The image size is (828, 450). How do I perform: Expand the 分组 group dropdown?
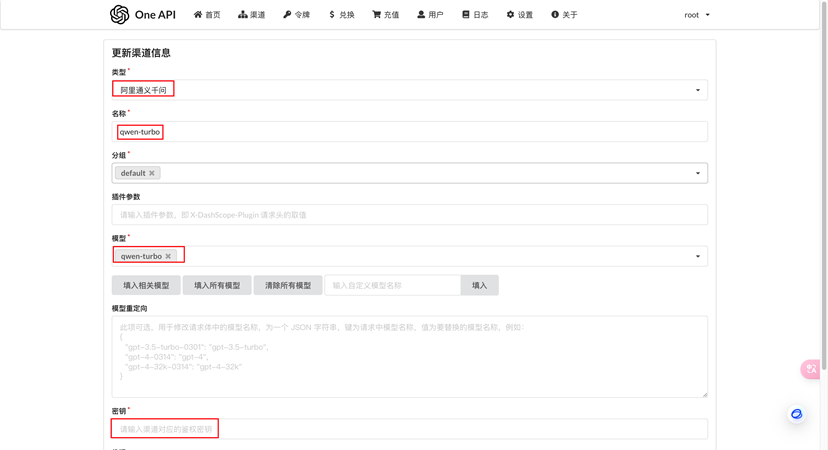click(x=697, y=173)
